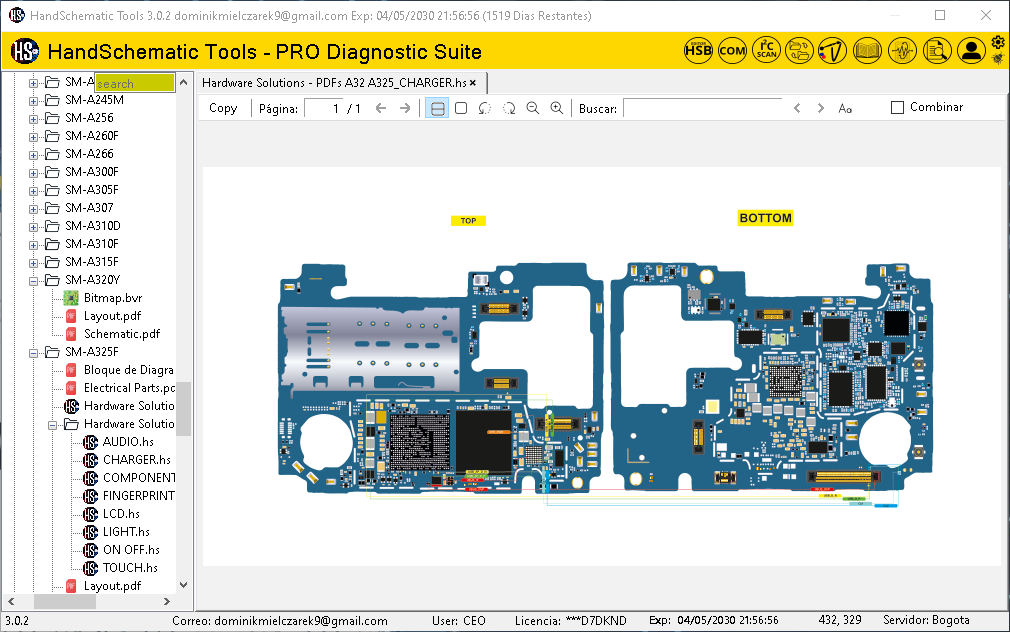Expand the SM-A260F folder
The image size is (1010, 632).
(33, 137)
